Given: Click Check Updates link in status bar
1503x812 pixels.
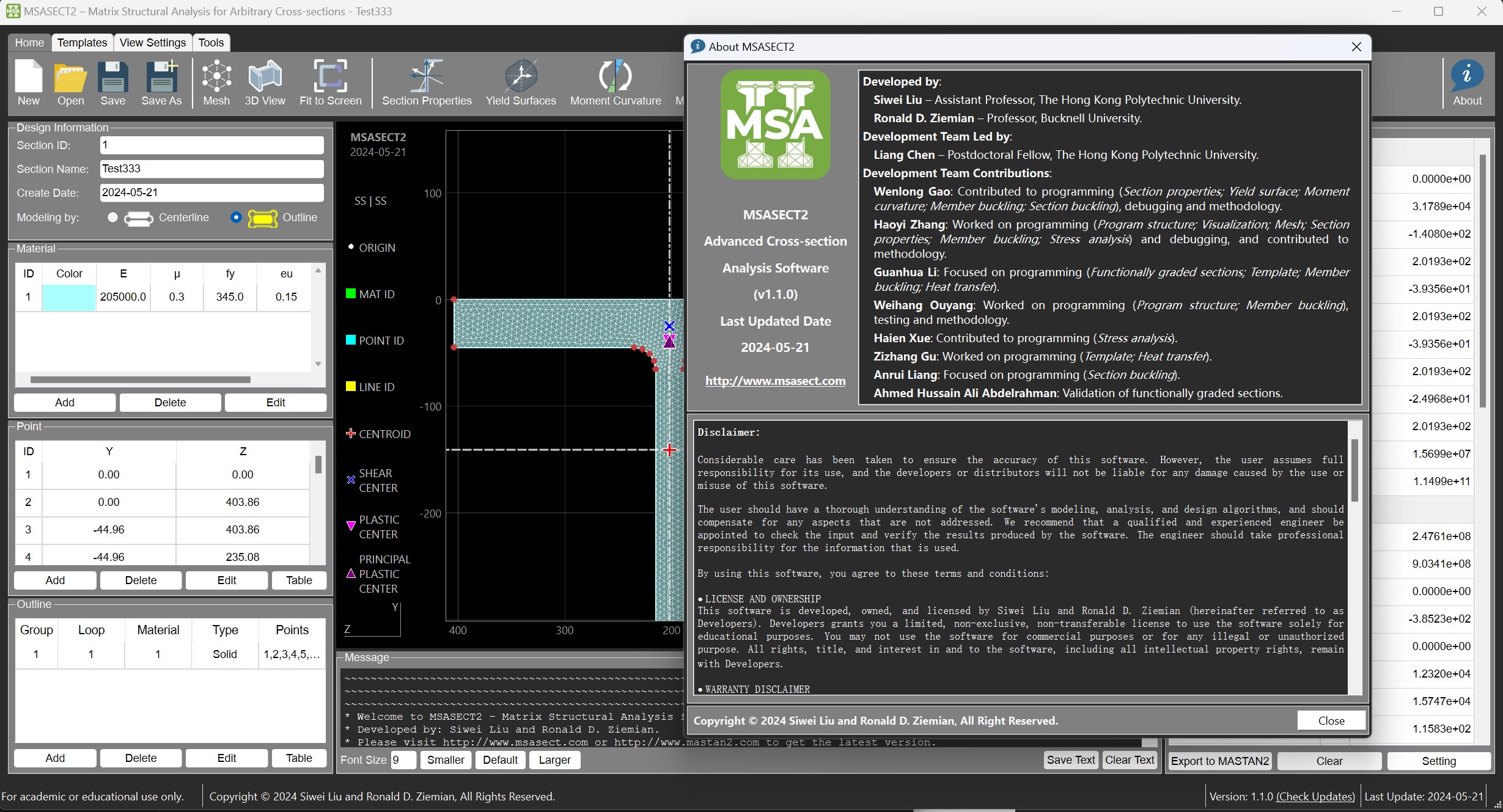Looking at the screenshot, I should 1315,796.
